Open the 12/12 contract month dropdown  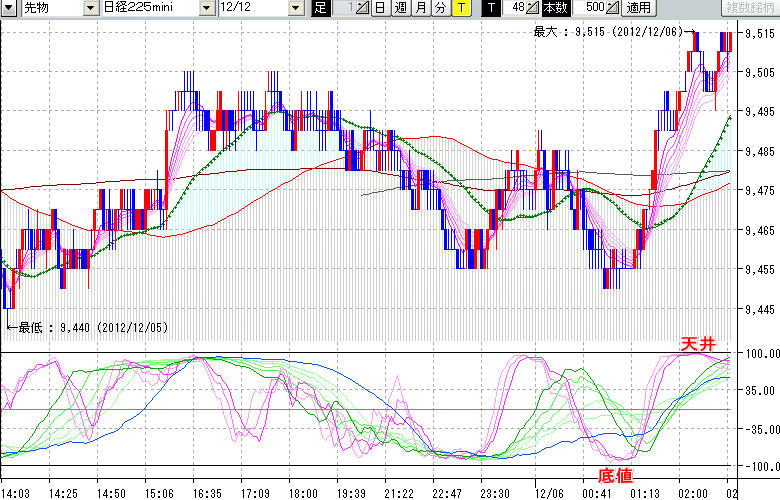(x=296, y=8)
